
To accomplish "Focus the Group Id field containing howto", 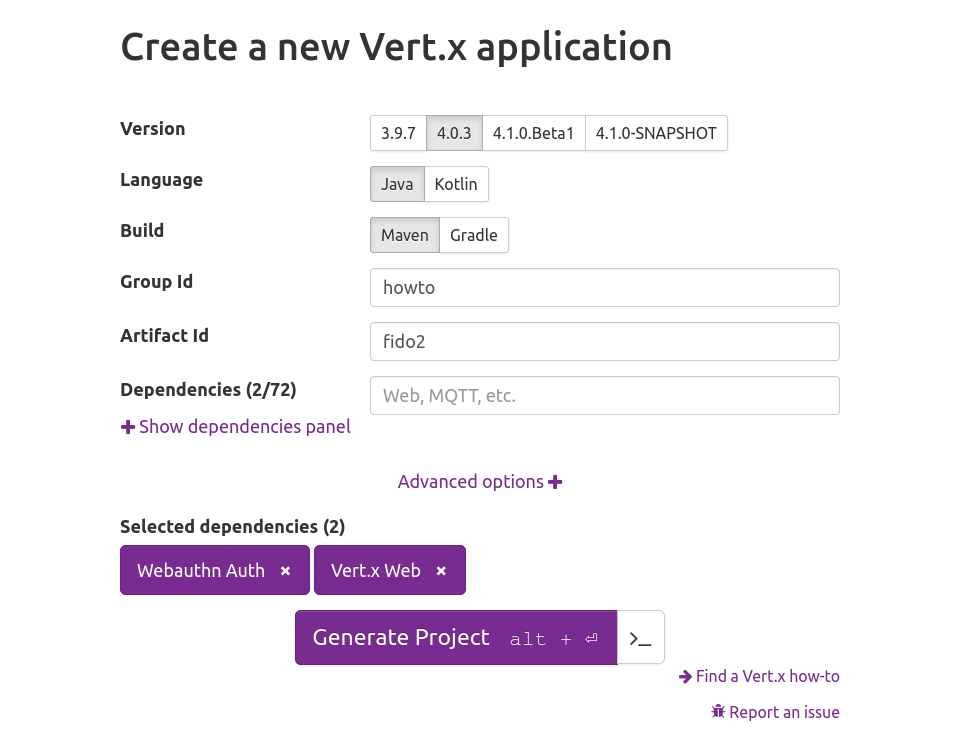I will [x=605, y=287].
